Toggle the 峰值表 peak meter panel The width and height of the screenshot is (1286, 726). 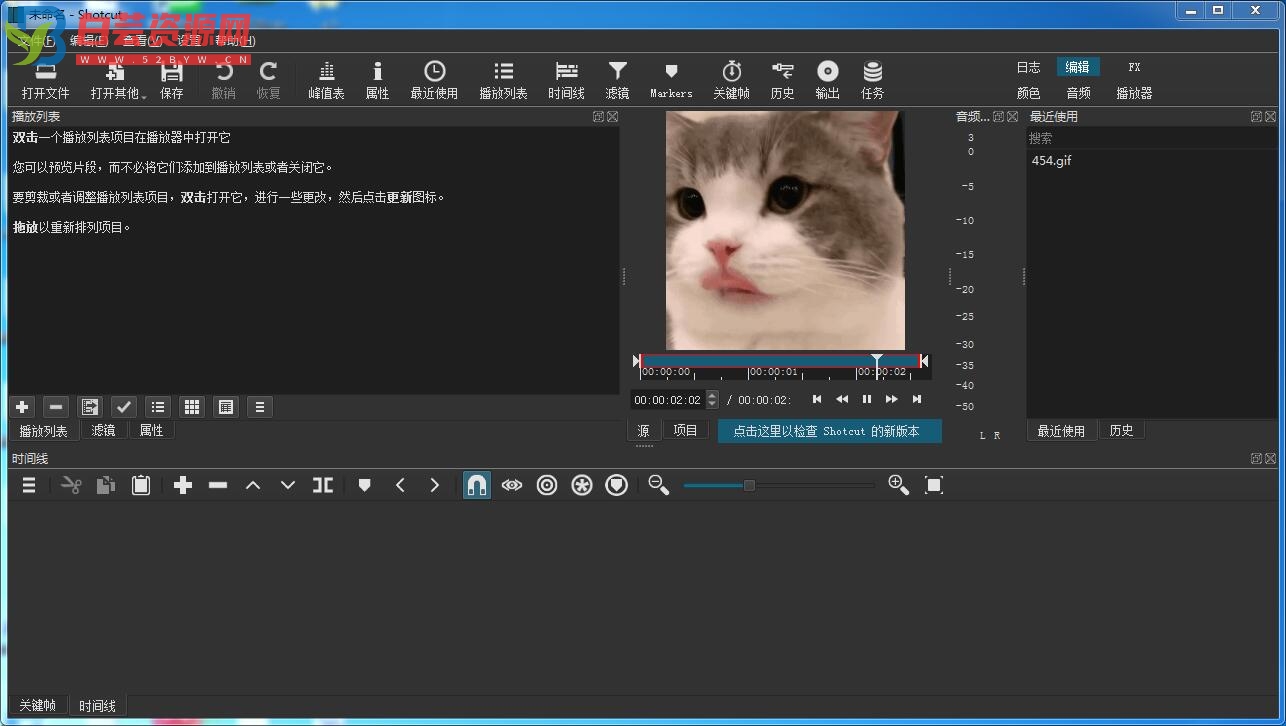326,80
